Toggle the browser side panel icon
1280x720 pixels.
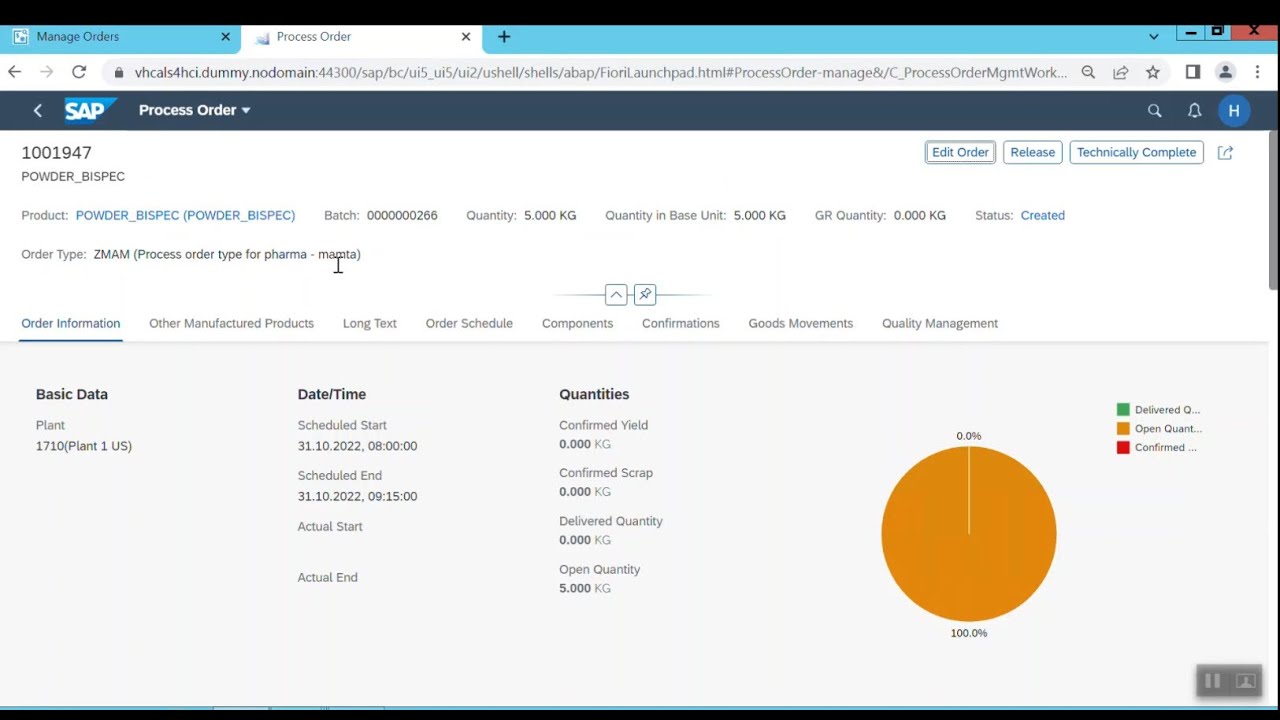(1193, 72)
